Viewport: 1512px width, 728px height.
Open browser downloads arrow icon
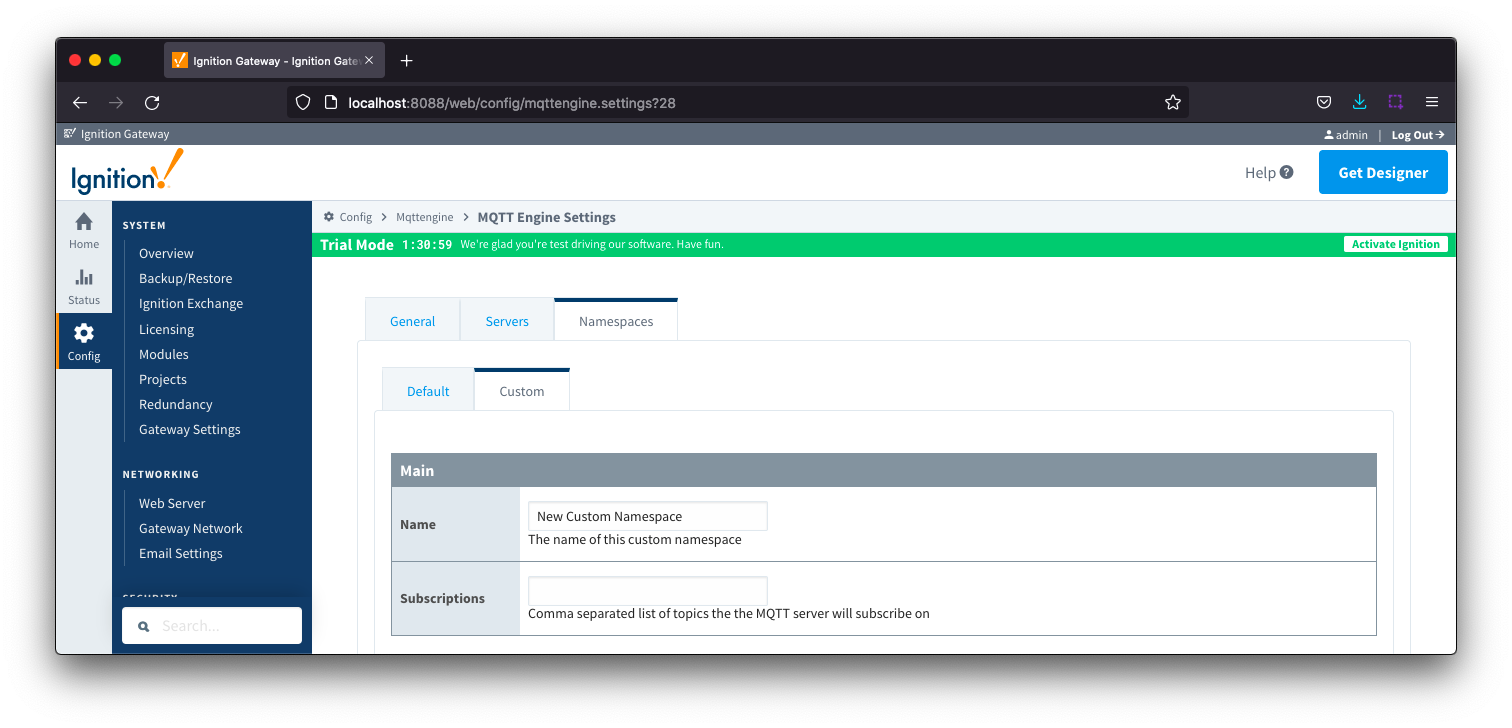click(1359, 102)
